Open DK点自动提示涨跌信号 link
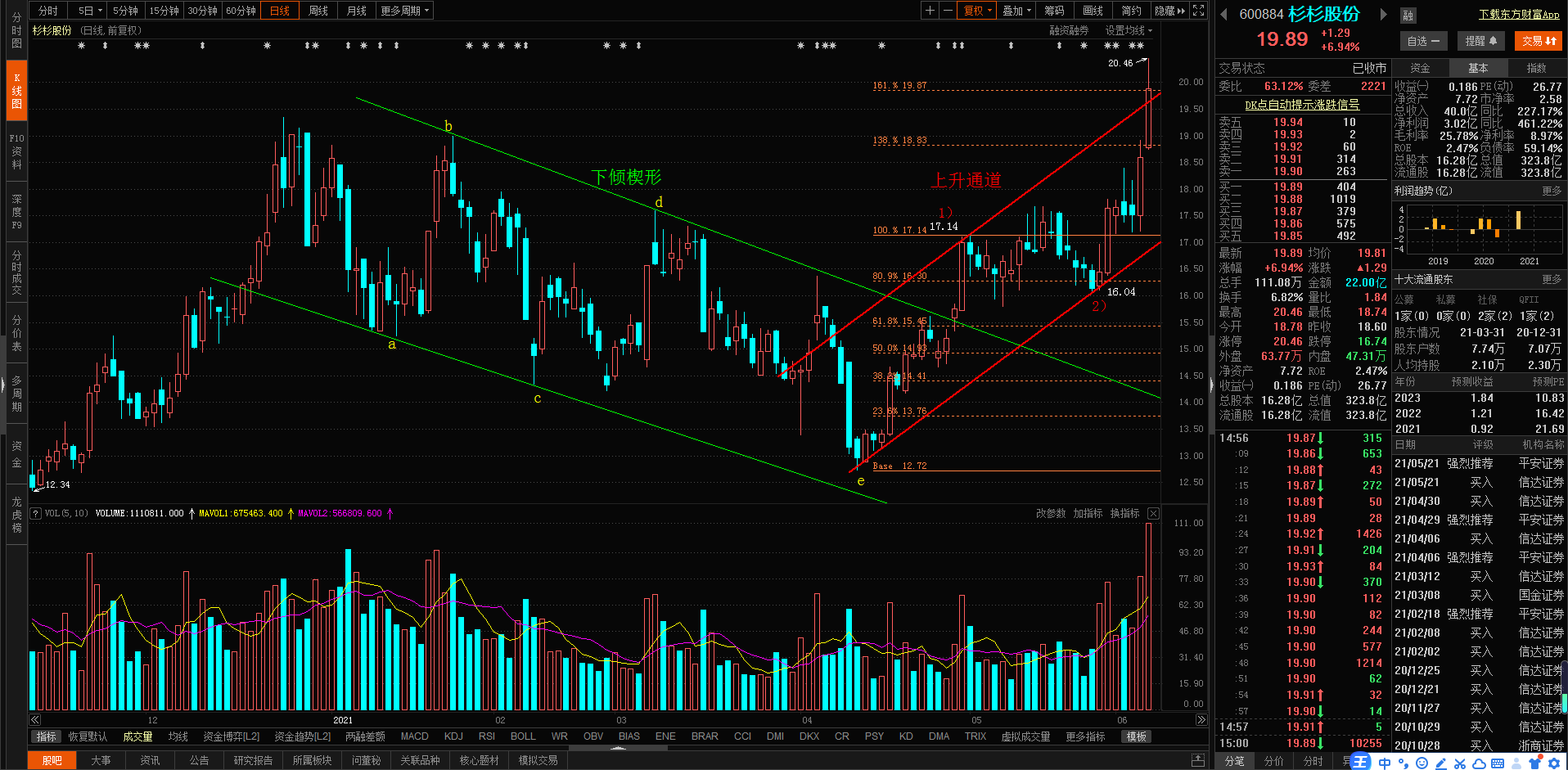Image resolution: width=1568 pixels, height=770 pixels. coord(1302,105)
